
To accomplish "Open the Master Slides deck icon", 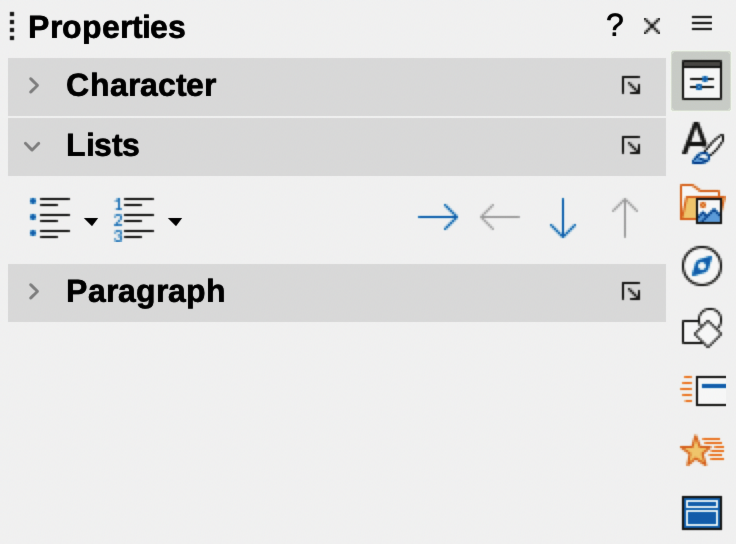I will pyautogui.click(x=701, y=512).
